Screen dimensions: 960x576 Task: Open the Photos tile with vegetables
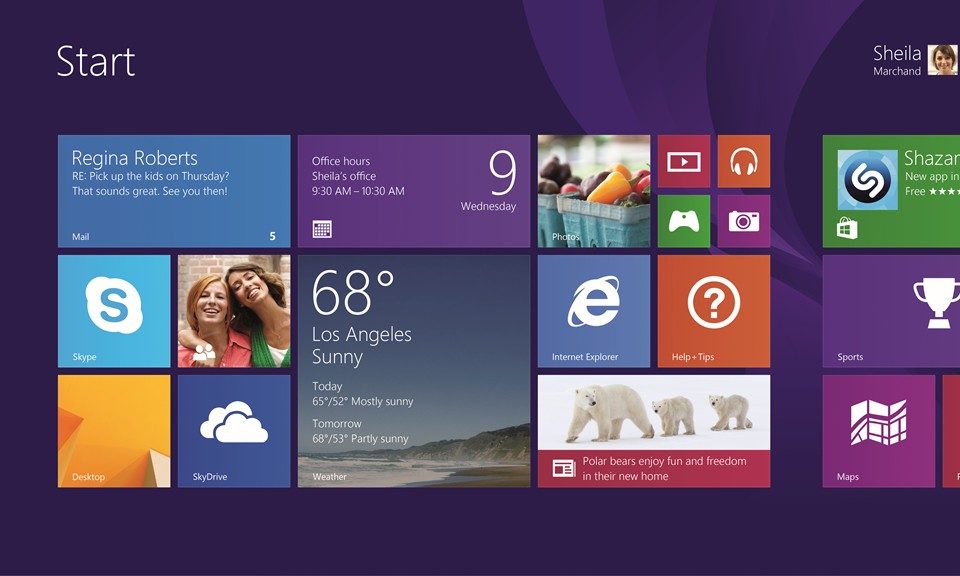click(x=594, y=191)
